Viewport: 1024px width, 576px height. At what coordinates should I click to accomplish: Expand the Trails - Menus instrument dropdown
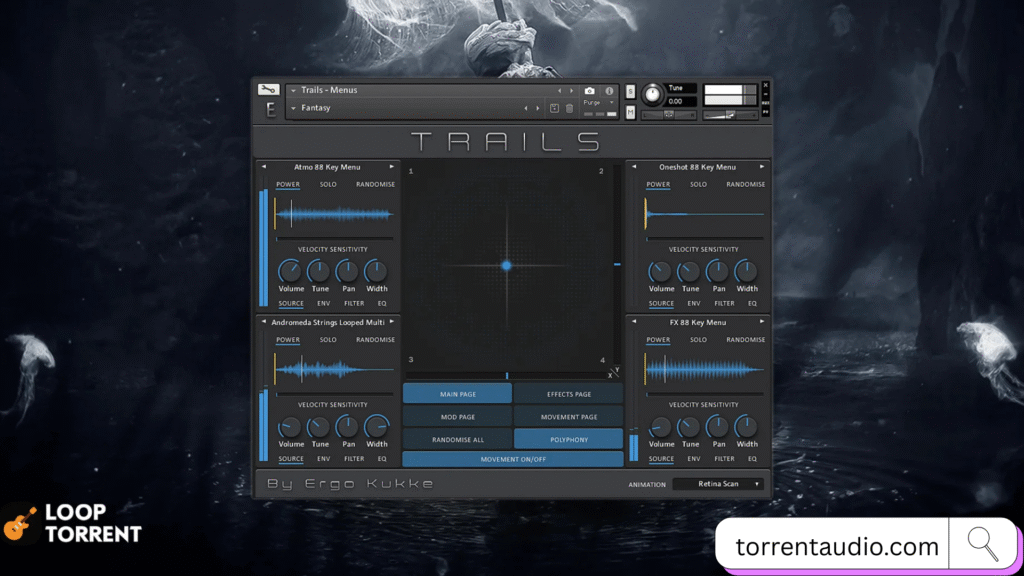(294, 91)
